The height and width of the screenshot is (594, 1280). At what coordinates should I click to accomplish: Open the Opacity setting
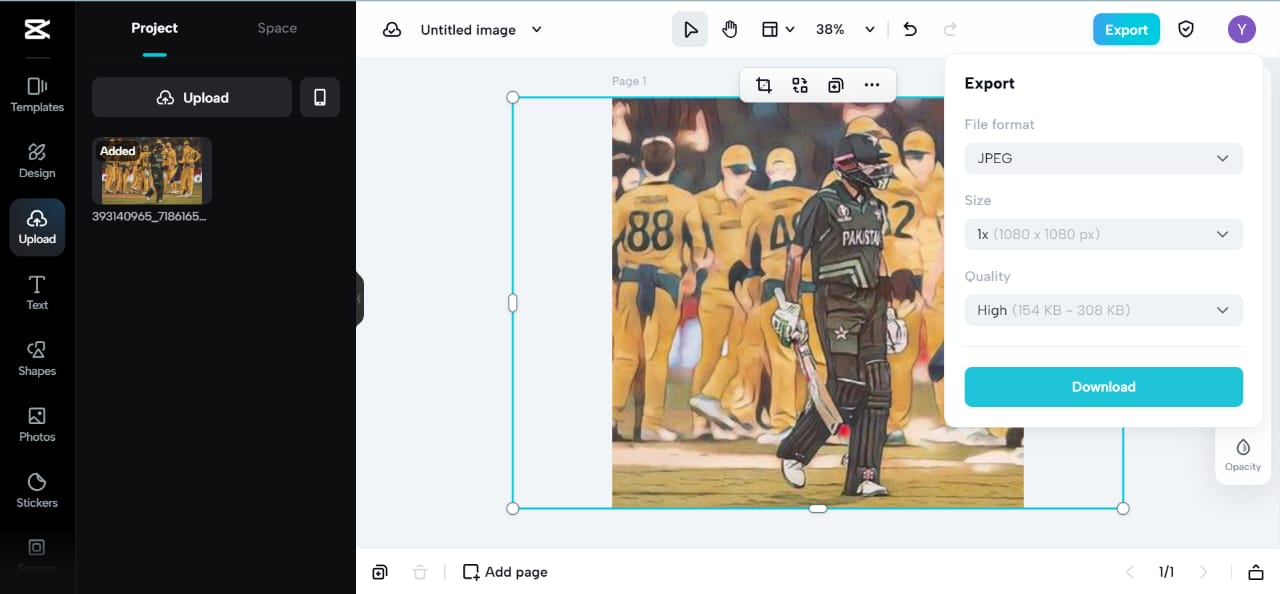coord(1243,455)
